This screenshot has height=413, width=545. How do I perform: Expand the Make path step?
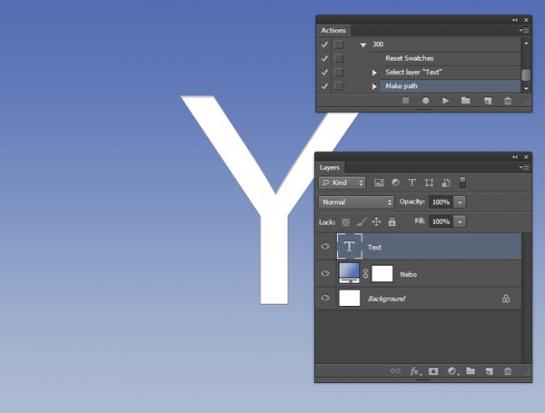pyautogui.click(x=374, y=86)
